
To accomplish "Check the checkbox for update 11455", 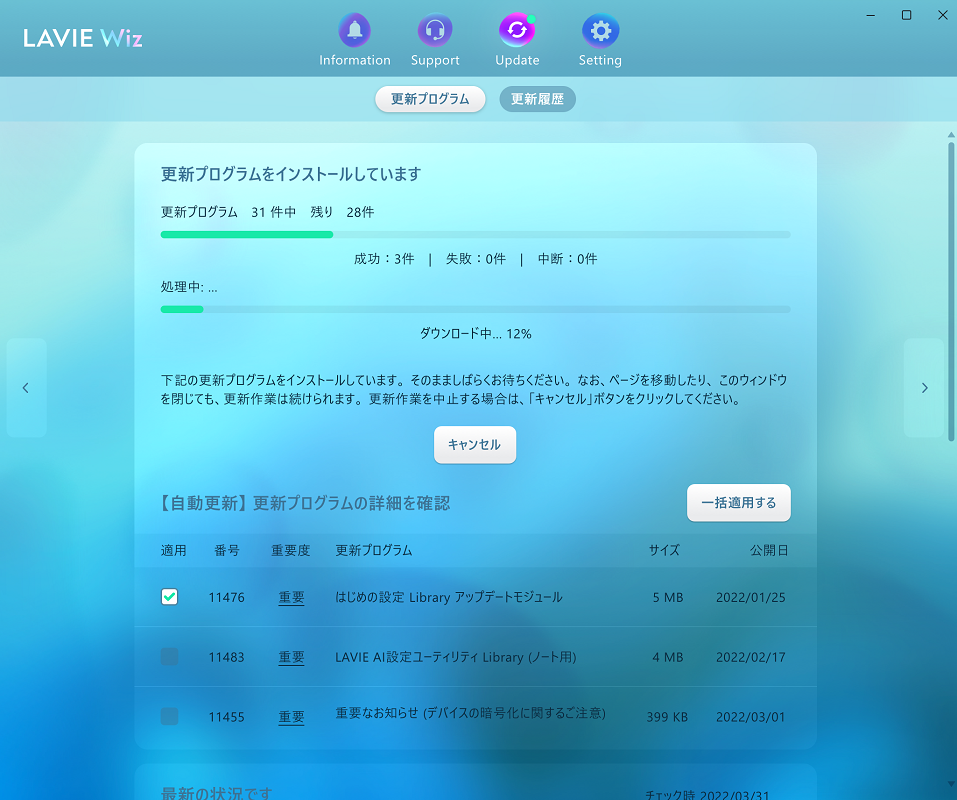I will click(x=170, y=716).
